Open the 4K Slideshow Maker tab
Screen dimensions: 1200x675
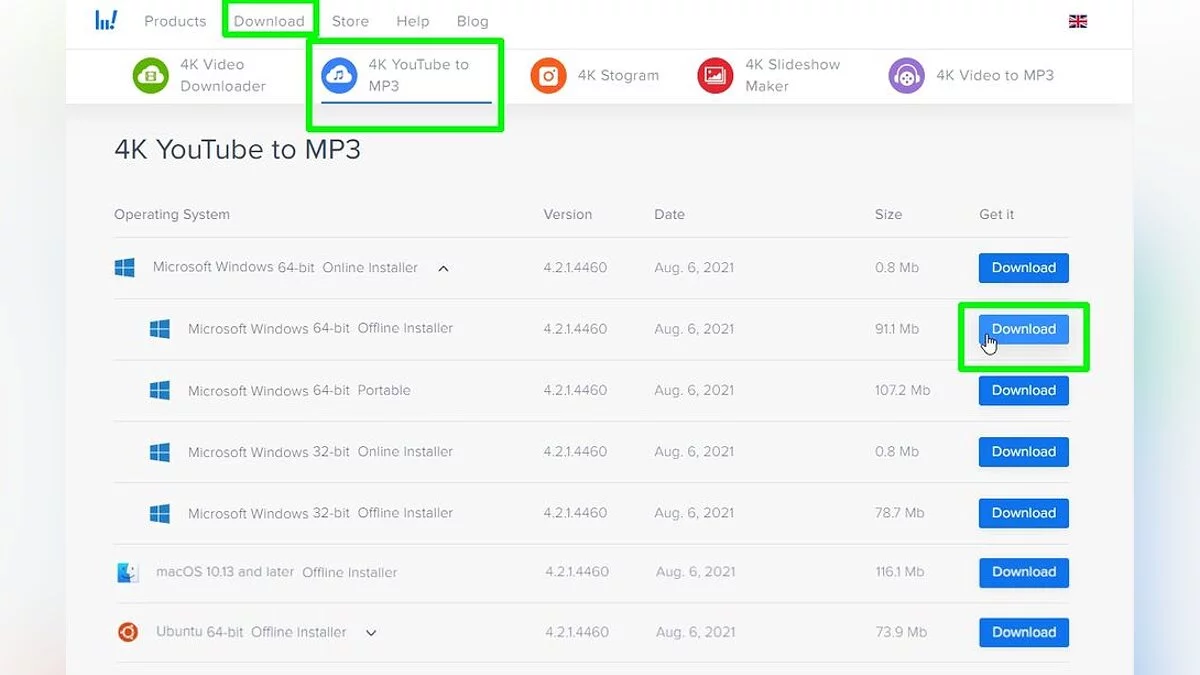[769, 75]
